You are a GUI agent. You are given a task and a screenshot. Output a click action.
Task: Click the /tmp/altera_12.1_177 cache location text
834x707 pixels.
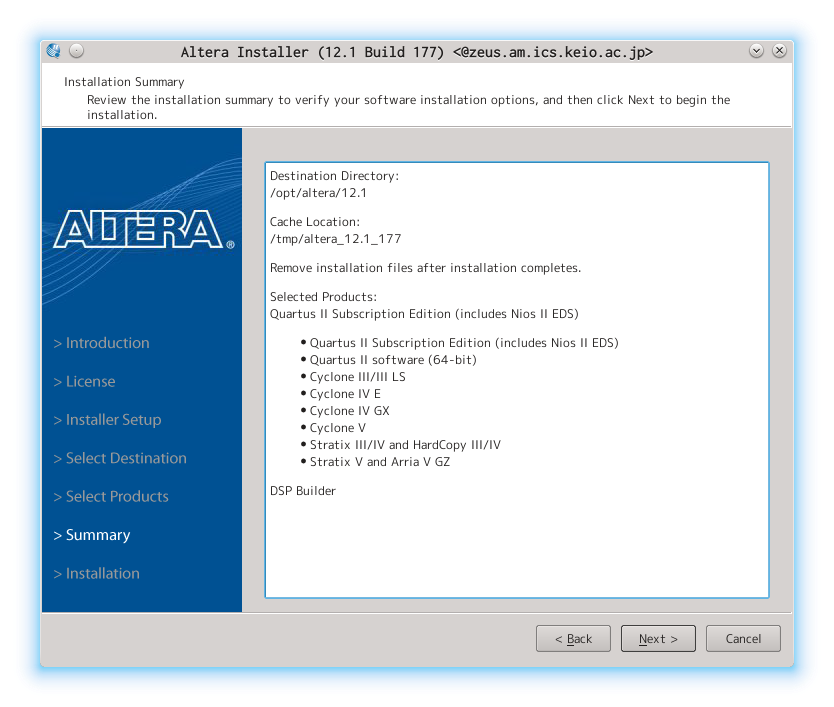[x=335, y=239]
